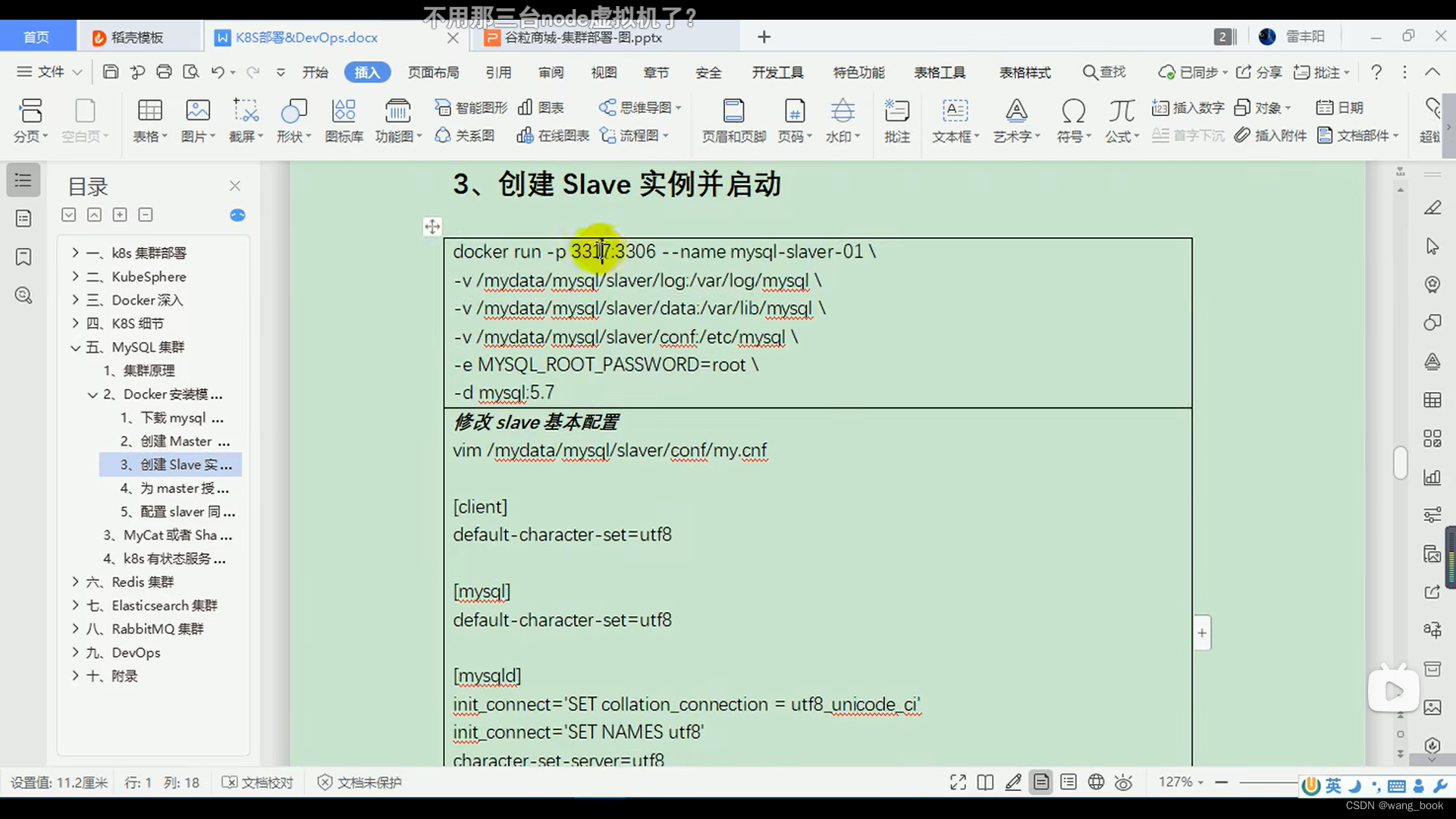Insert a table with 表格 icon
This screenshot has height=819, width=1456.
[149, 120]
